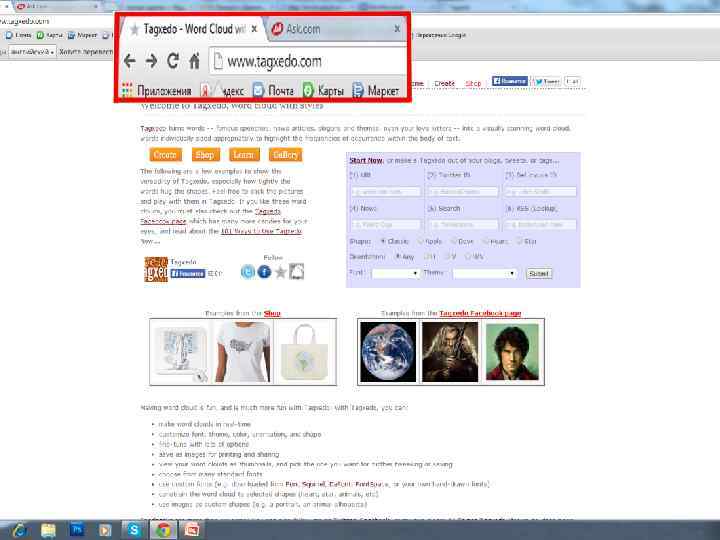This screenshot has width=720, height=540.
Task: Open Skype from the taskbar
Action: [134, 530]
